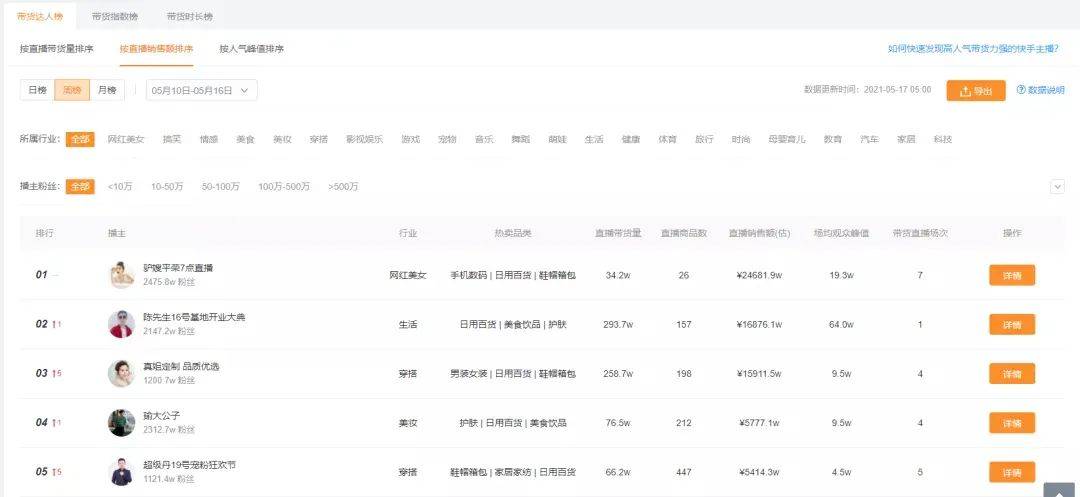Select sales value ¥24681.9w
This screenshot has height=497, width=1080.
click(x=759, y=275)
